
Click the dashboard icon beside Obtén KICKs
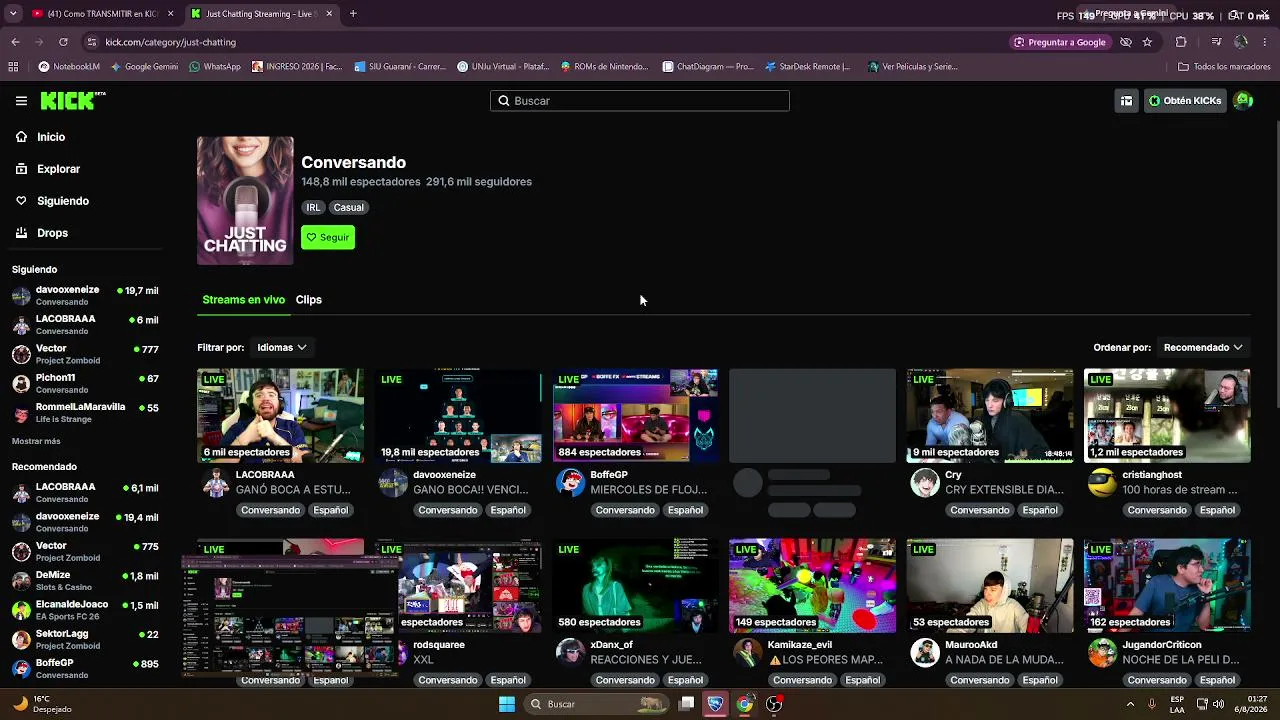pyautogui.click(x=1126, y=101)
